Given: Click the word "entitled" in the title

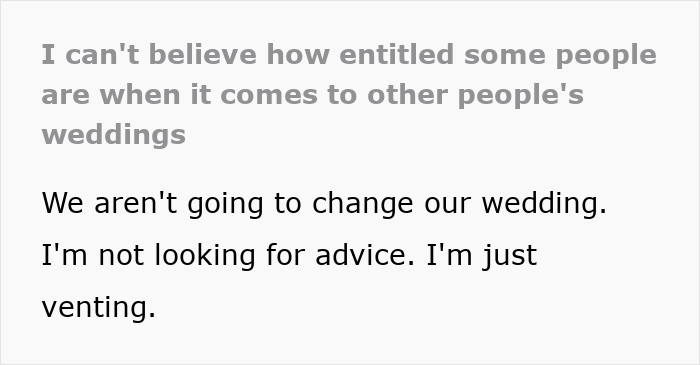Looking at the screenshot, I should (x=396, y=54).
